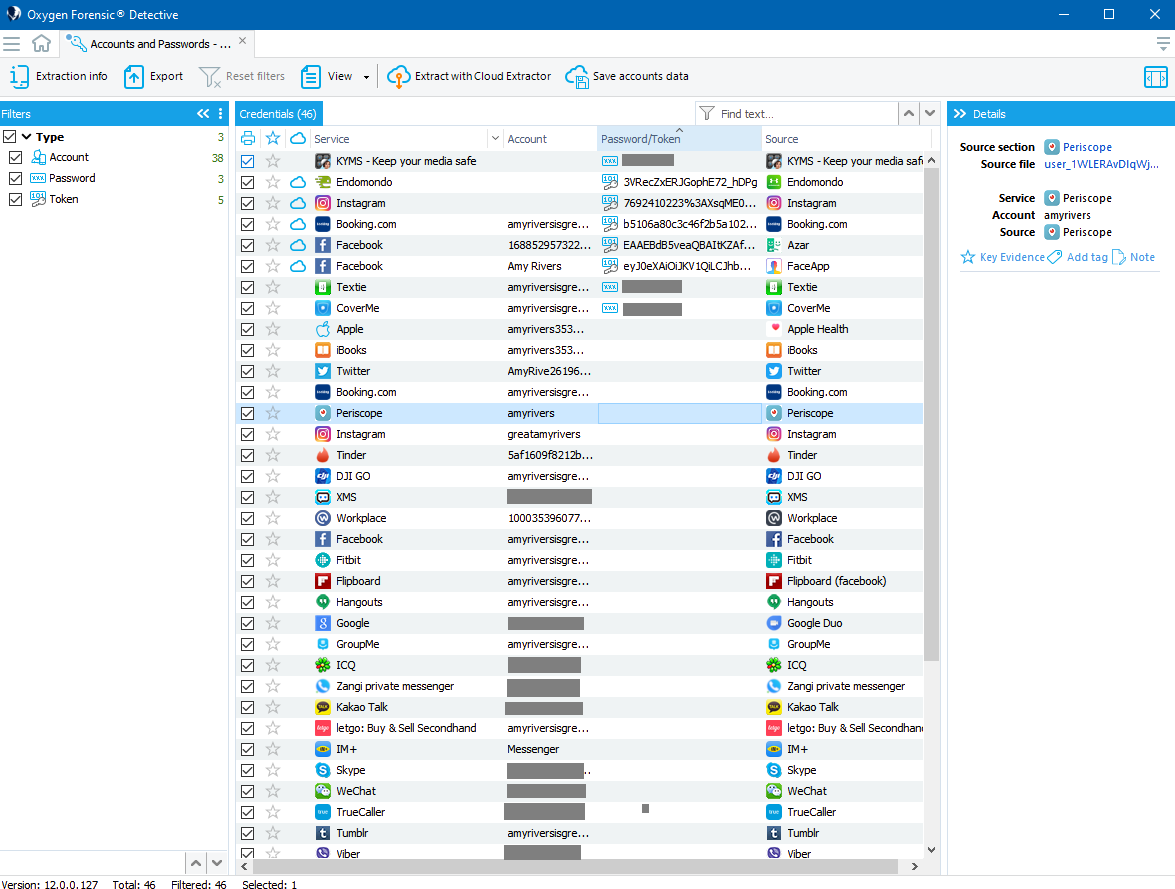Screen dimensions: 1175x889
Task: Open the hamburger menu at top left
Action: coord(12,44)
